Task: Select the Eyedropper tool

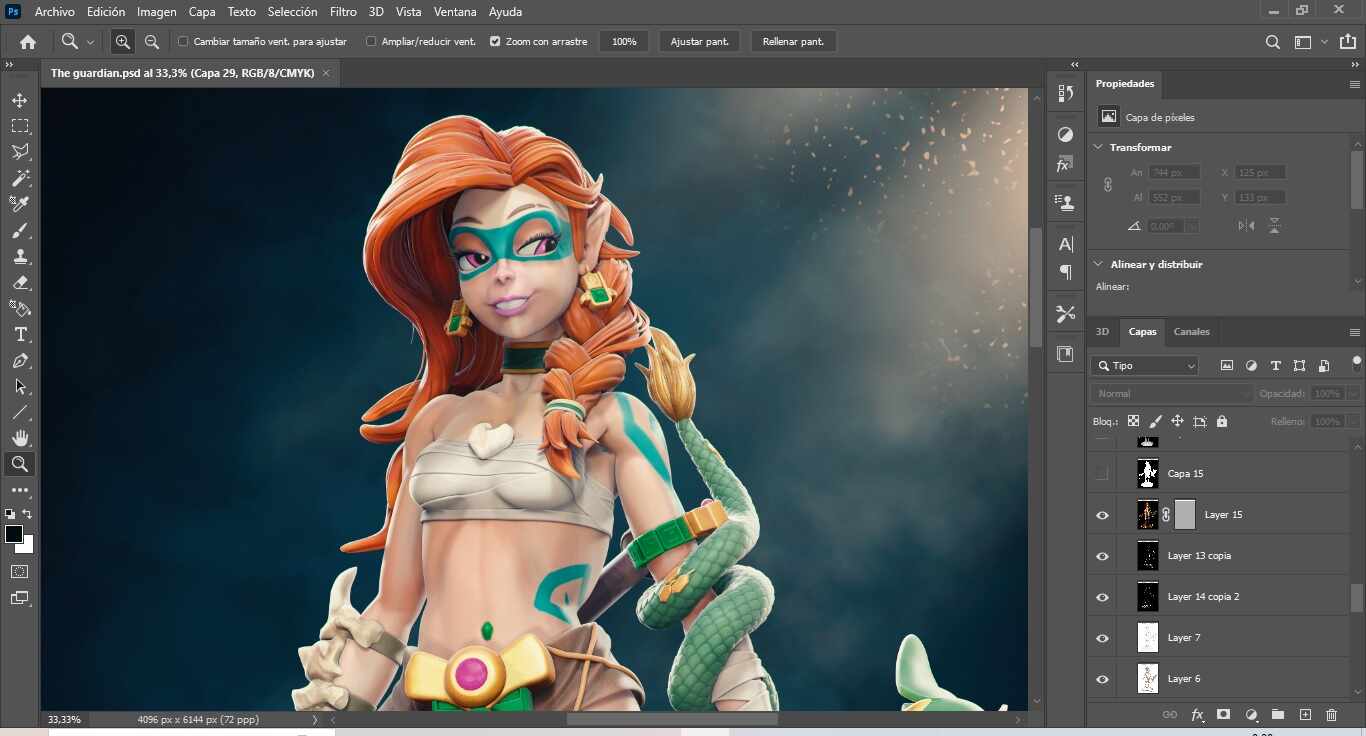Action: click(20, 204)
